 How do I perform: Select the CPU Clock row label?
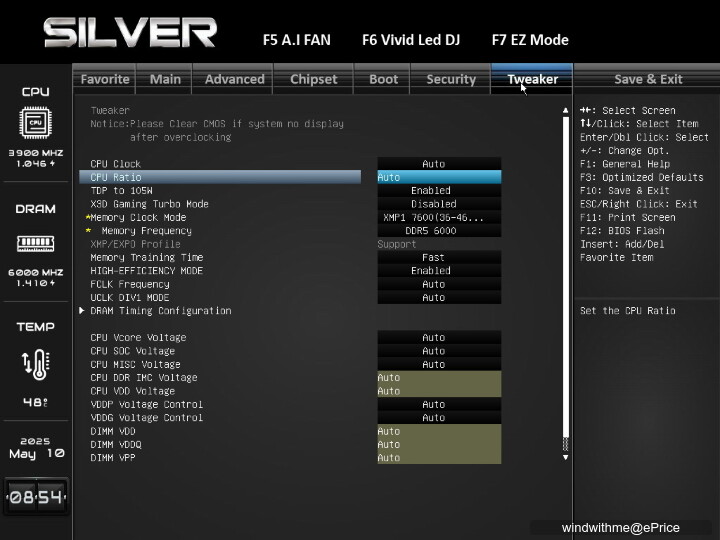pyautogui.click(x=115, y=164)
